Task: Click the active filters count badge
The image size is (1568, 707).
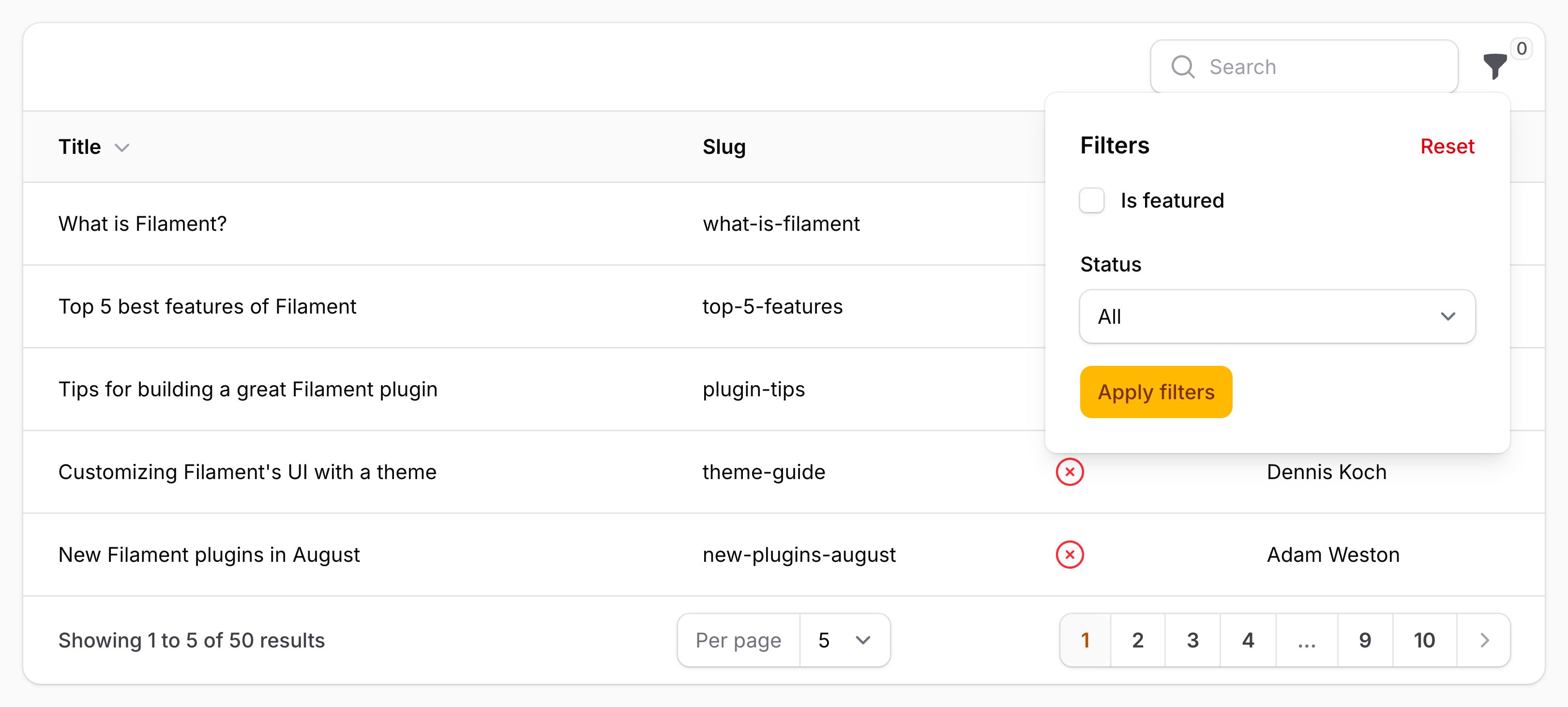Action: point(1522,49)
